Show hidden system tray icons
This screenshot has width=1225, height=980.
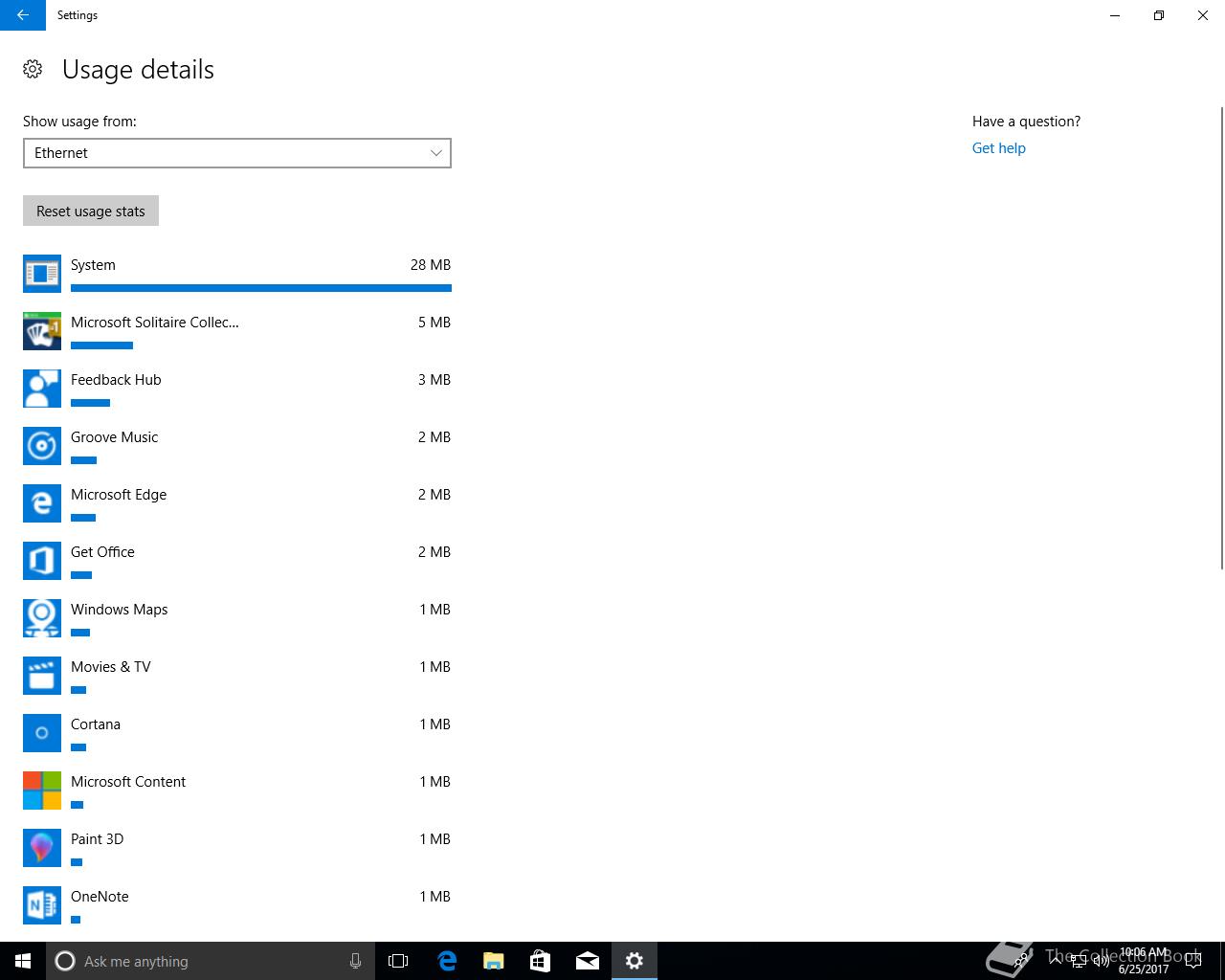(x=1057, y=961)
